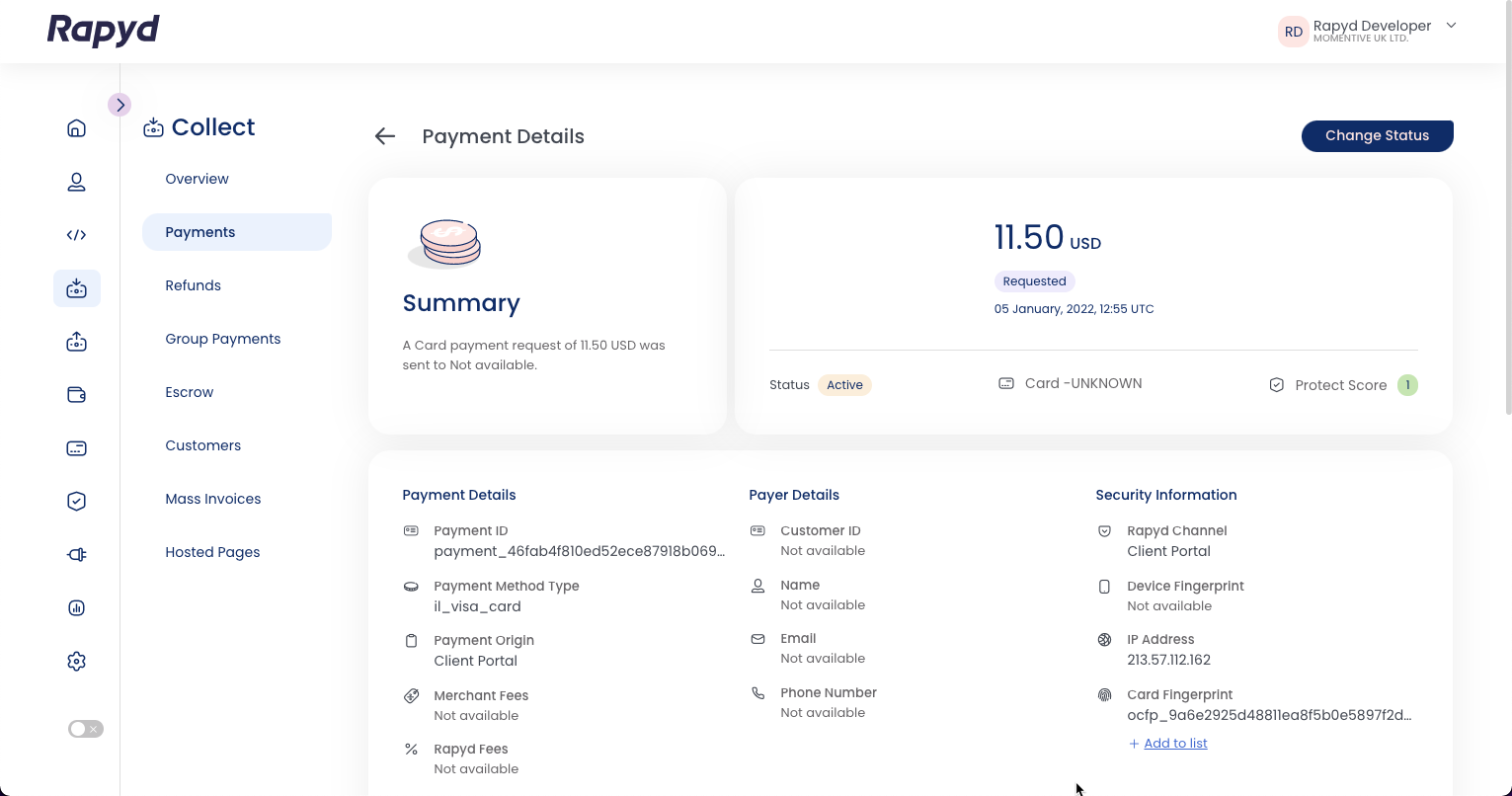
Task: Click the Rapyd logo
Action: pyautogui.click(x=104, y=31)
